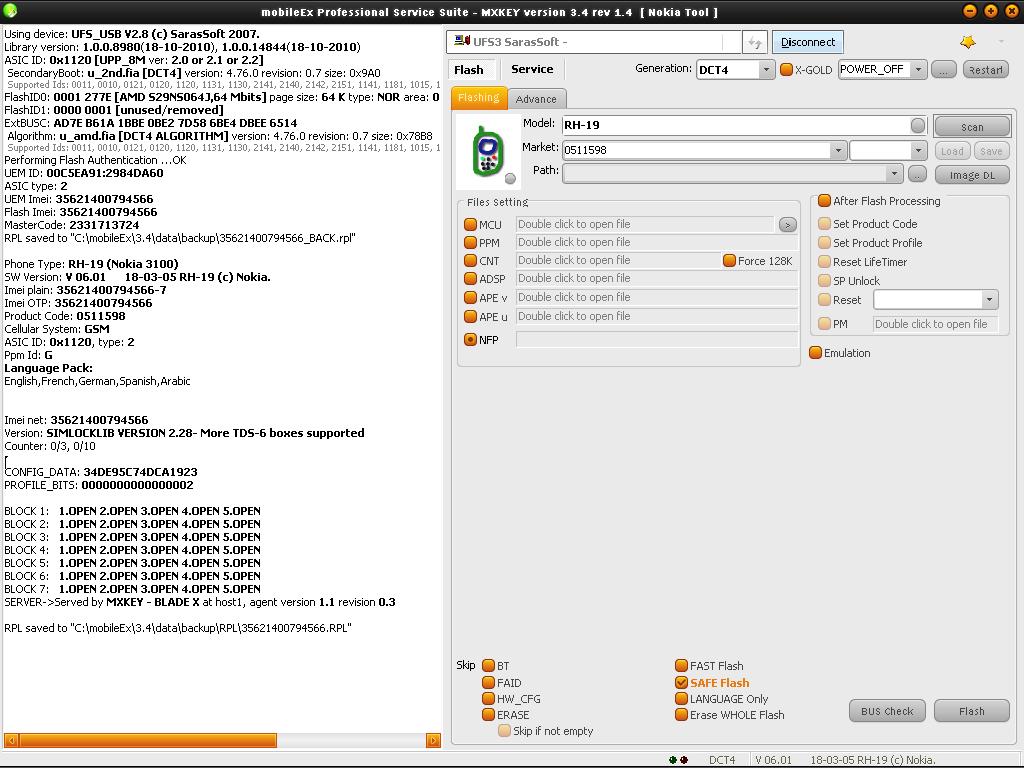The height and width of the screenshot is (768, 1024).
Task: Click the orange maximize window button
Action: point(991,10)
